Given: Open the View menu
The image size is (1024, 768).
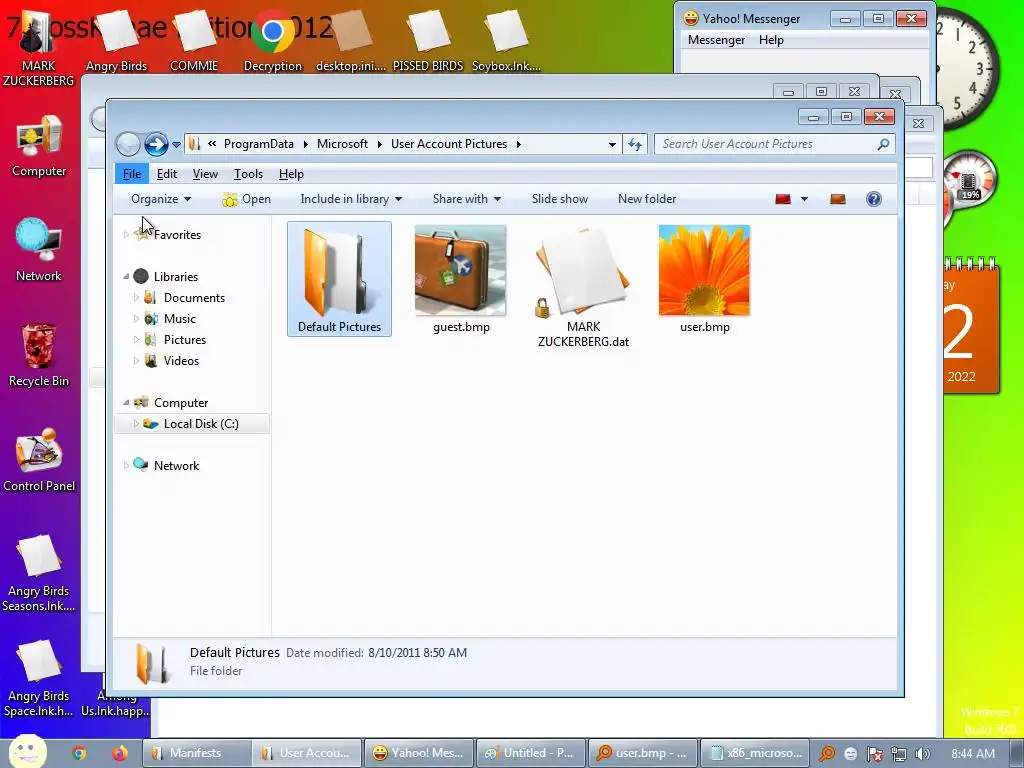Looking at the screenshot, I should click(205, 174).
